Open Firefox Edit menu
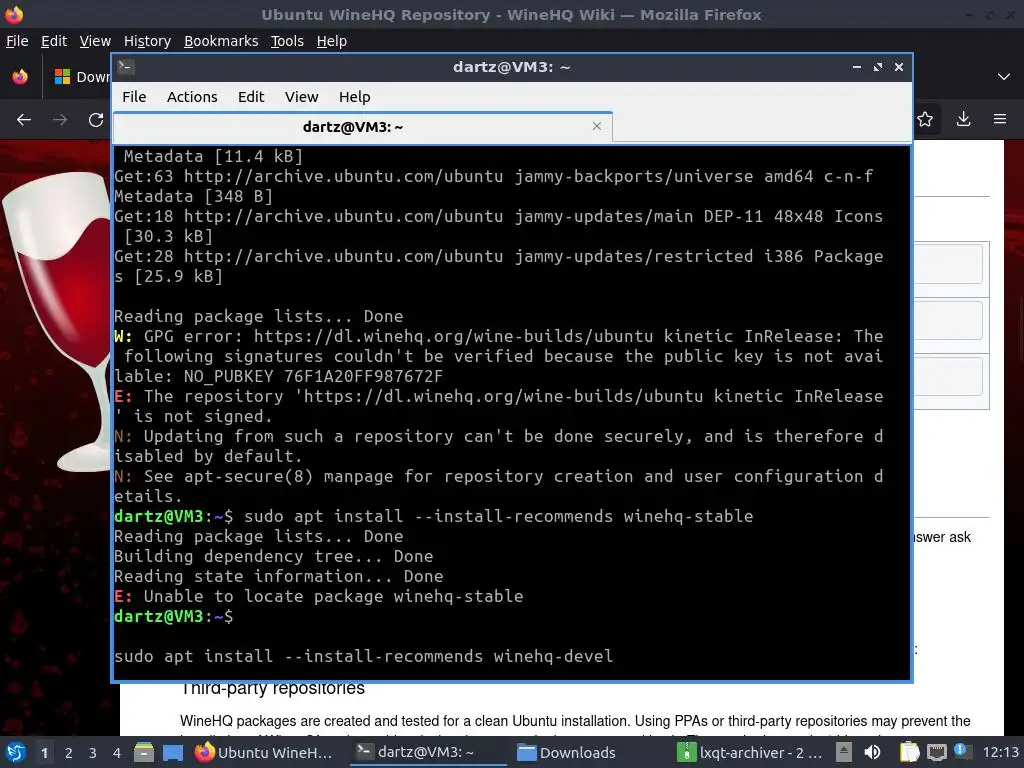The height and width of the screenshot is (768, 1024). pyautogui.click(x=54, y=41)
